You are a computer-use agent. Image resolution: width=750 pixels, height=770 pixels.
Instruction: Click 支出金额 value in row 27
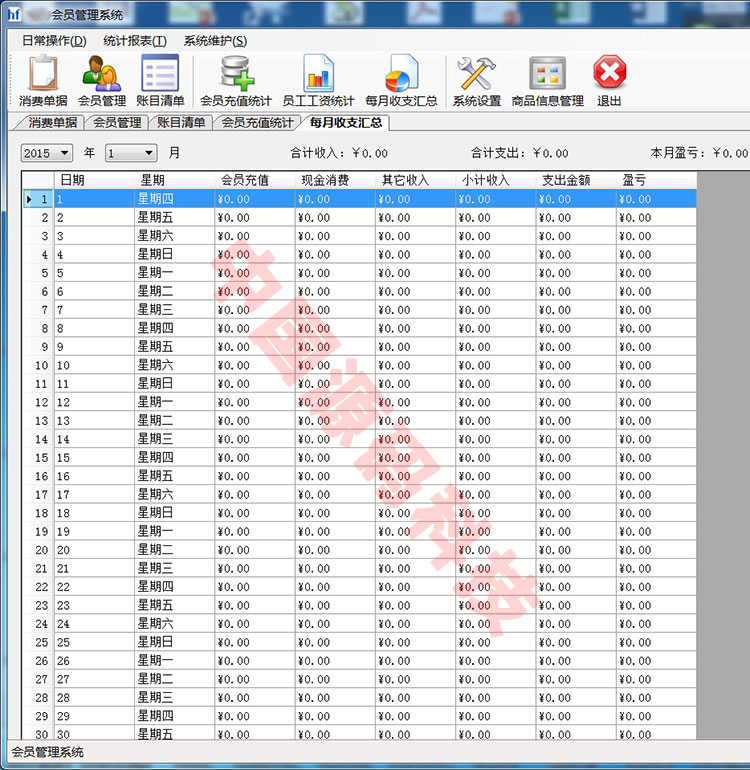pos(576,679)
